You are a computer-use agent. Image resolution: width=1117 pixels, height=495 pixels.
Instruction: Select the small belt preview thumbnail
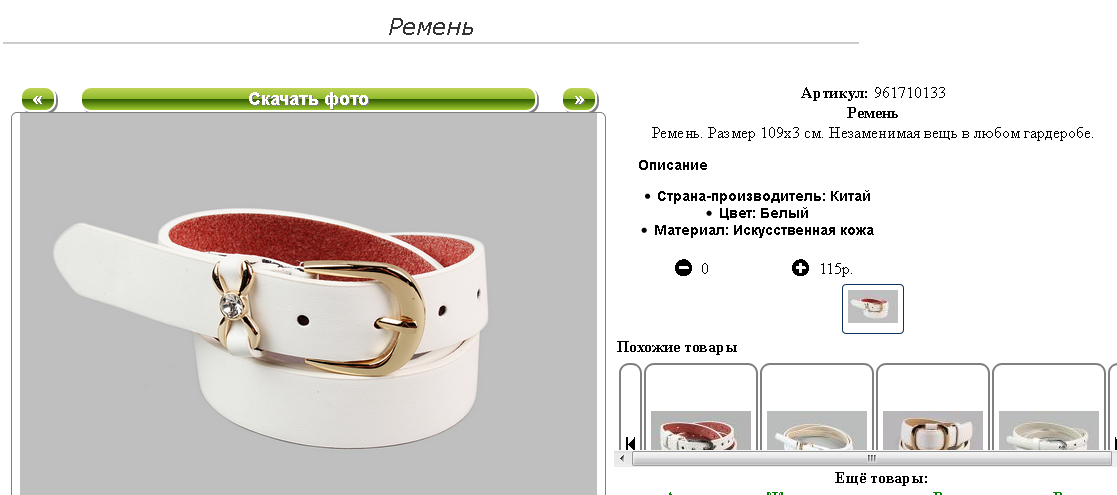coord(873,308)
